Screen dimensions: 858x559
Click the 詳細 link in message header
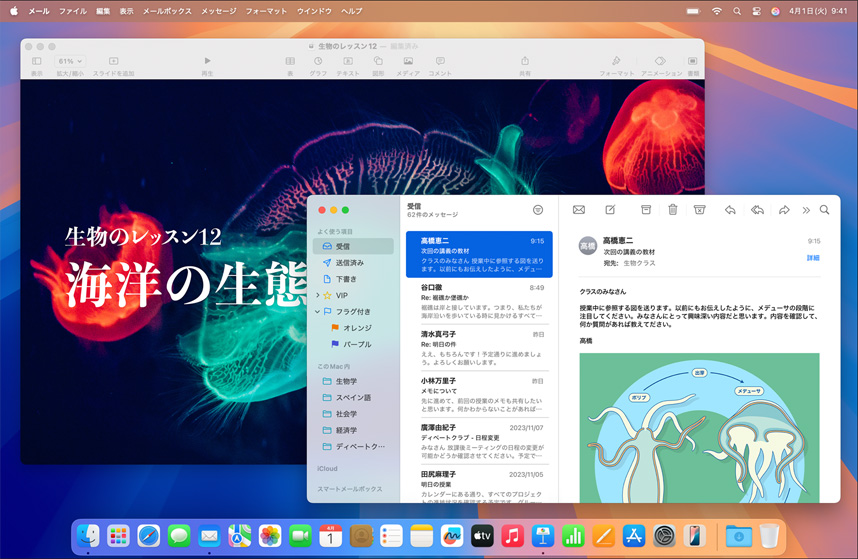(x=813, y=258)
